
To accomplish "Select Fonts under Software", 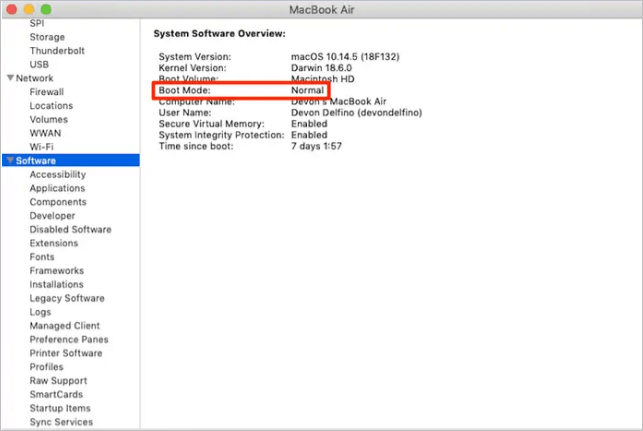I will 42,257.
